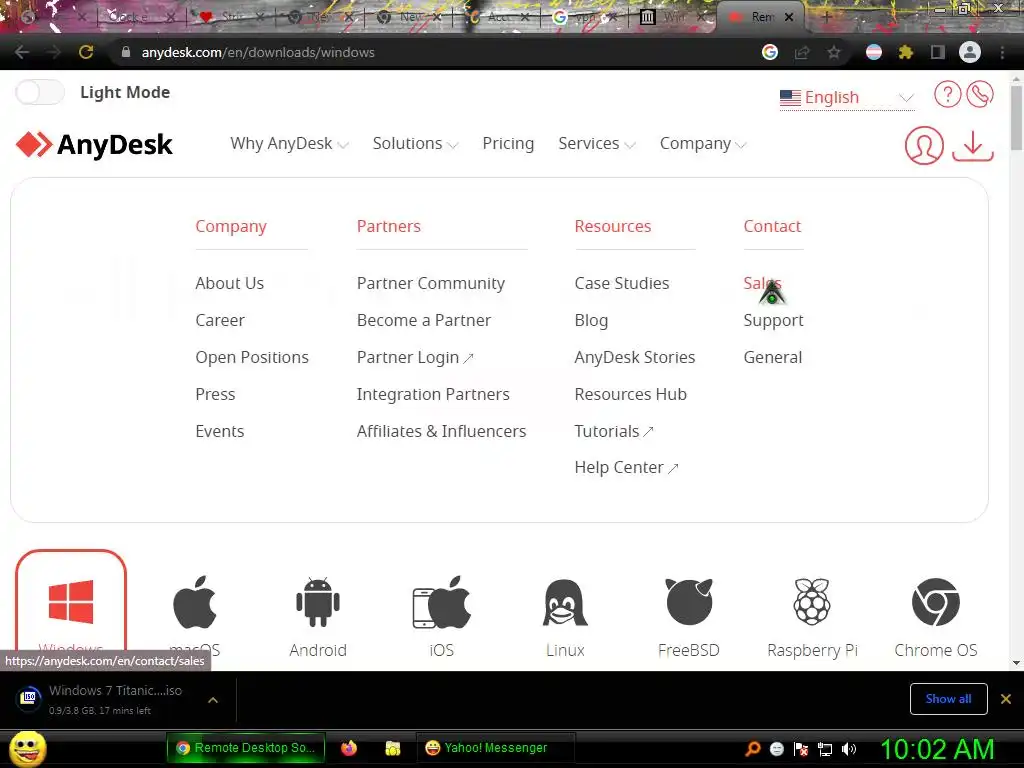The width and height of the screenshot is (1024, 768).
Task: Open Partner Login external link
Action: [415, 357]
